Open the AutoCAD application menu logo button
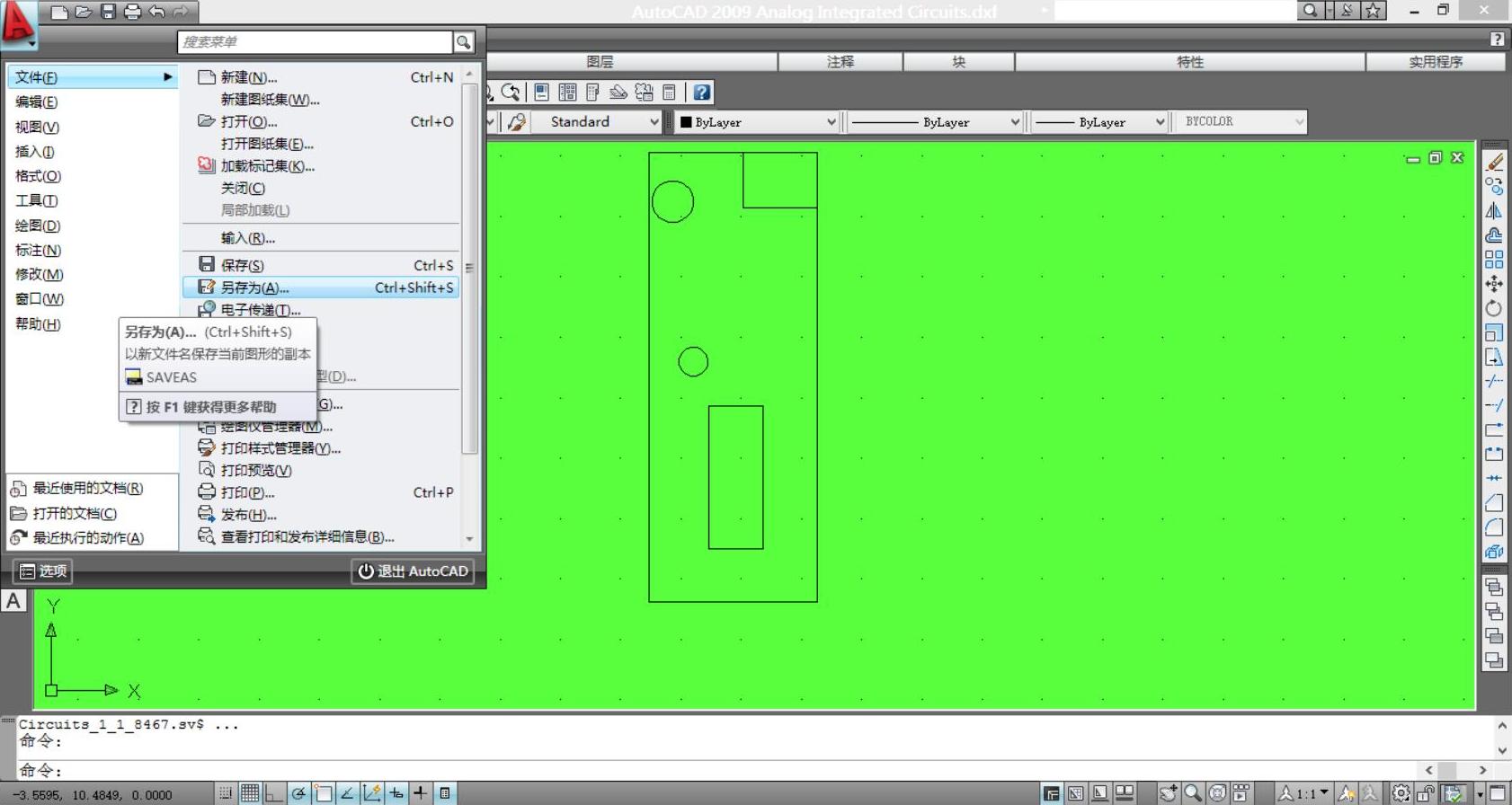Viewport: 1512px width, 805px height. (19, 23)
